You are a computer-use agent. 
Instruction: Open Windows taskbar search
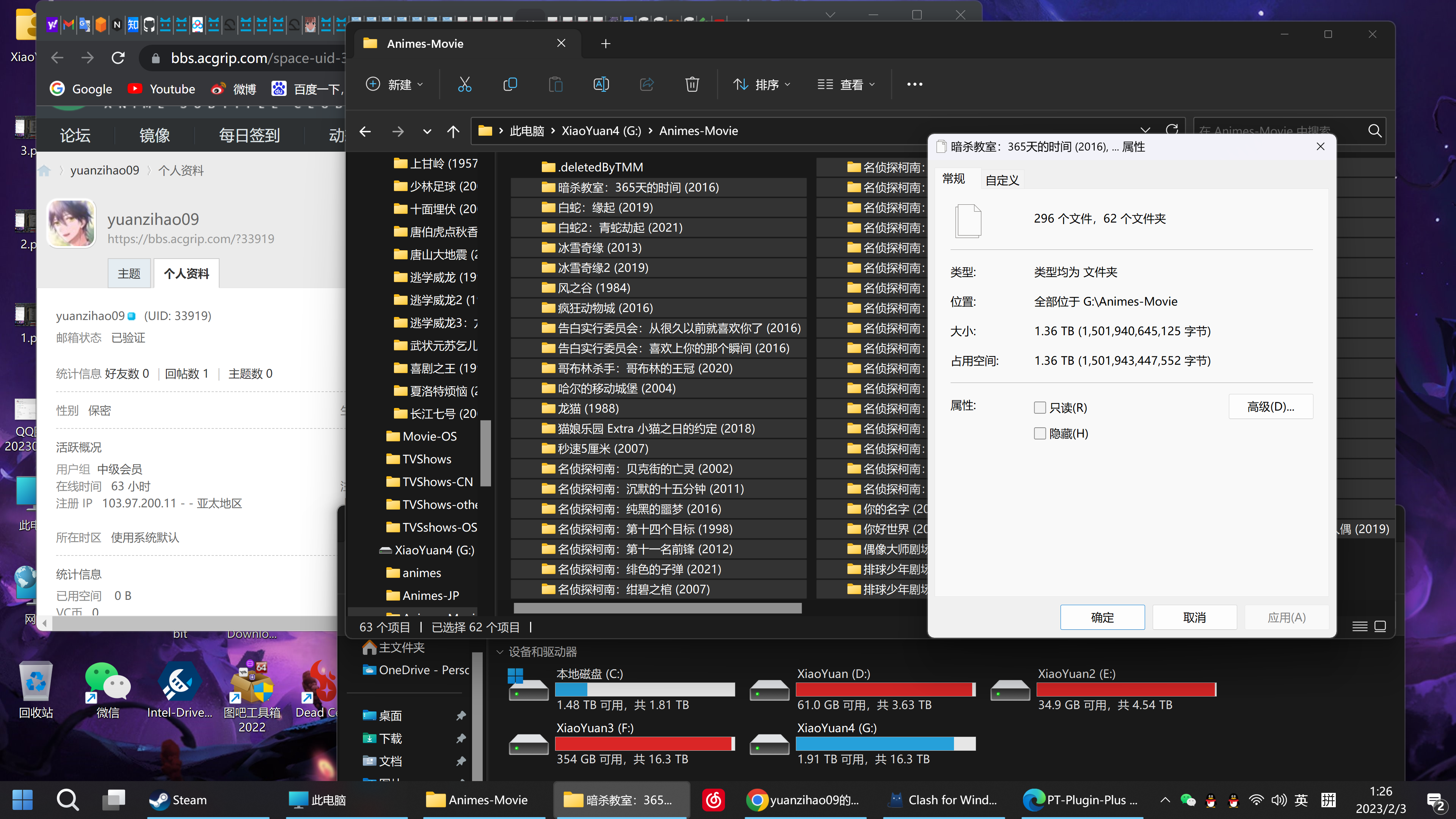click(x=68, y=800)
